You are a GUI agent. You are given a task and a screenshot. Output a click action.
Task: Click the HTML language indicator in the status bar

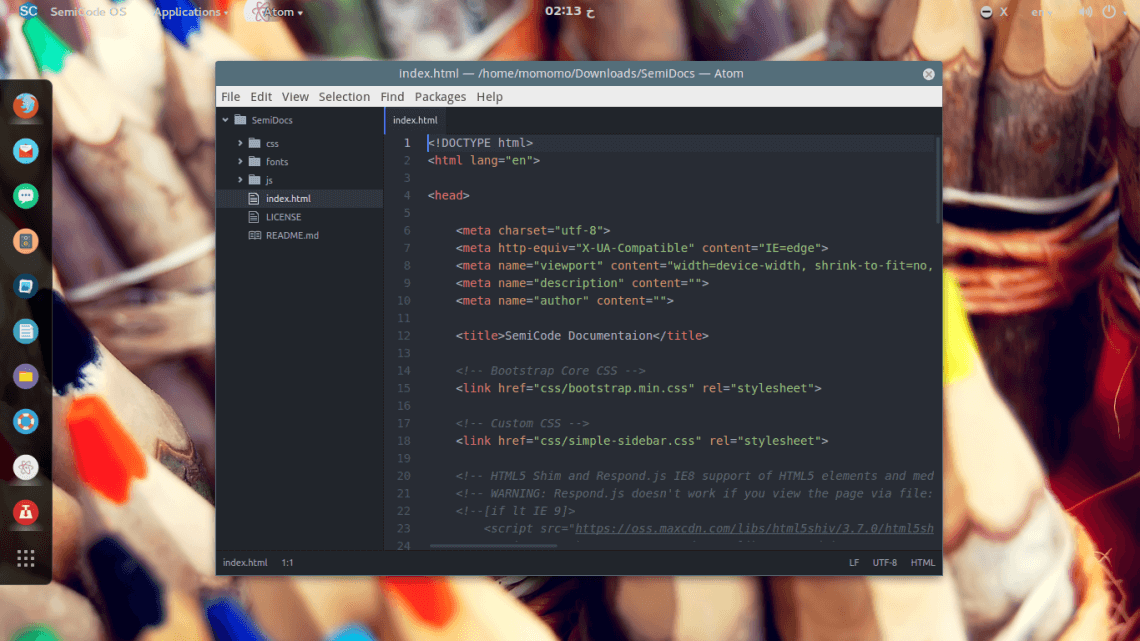pyautogui.click(x=922, y=562)
